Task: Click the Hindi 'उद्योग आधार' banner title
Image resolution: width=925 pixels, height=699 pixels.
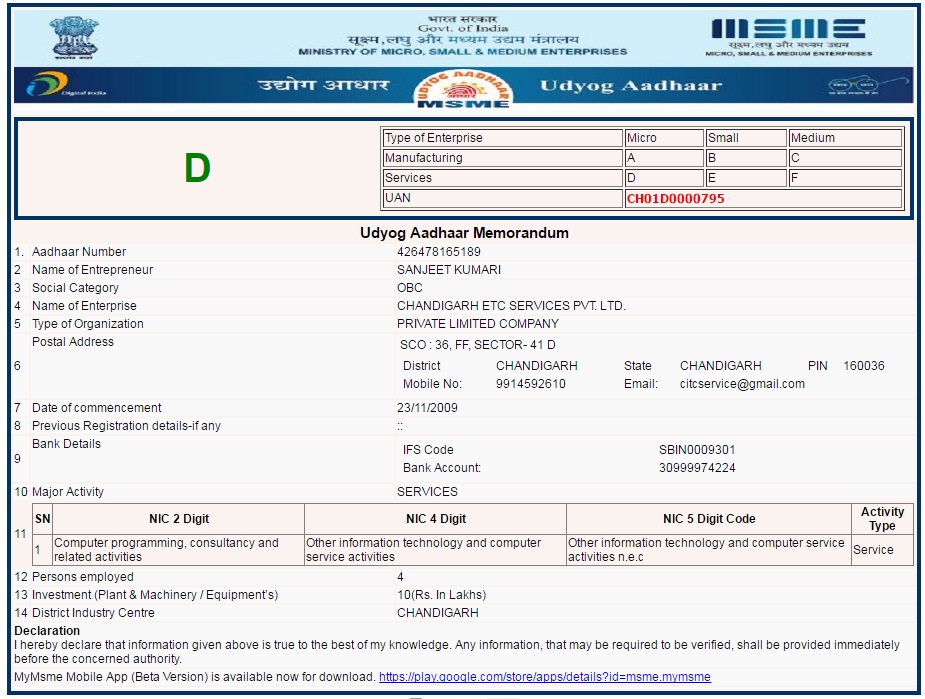Action: [x=323, y=85]
